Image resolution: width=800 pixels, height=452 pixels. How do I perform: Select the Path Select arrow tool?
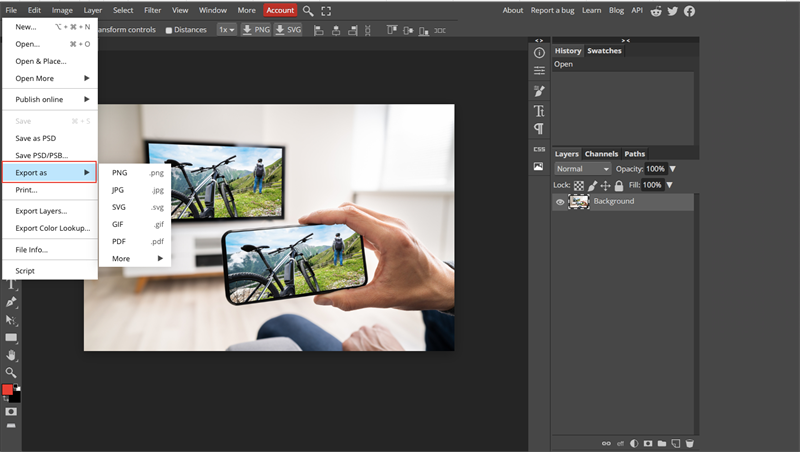[11, 320]
